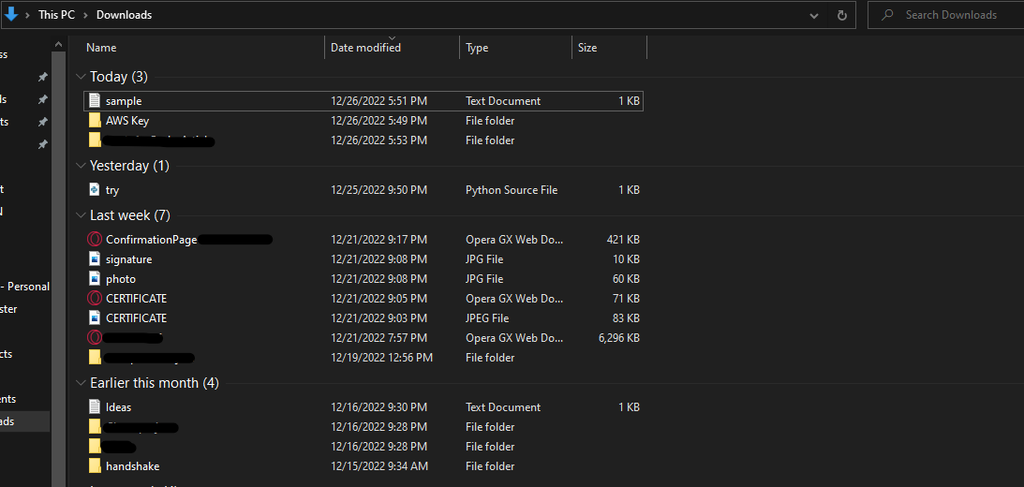Select the photo JPG file icon
The height and width of the screenshot is (487, 1024).
click(x=95, y=279)
